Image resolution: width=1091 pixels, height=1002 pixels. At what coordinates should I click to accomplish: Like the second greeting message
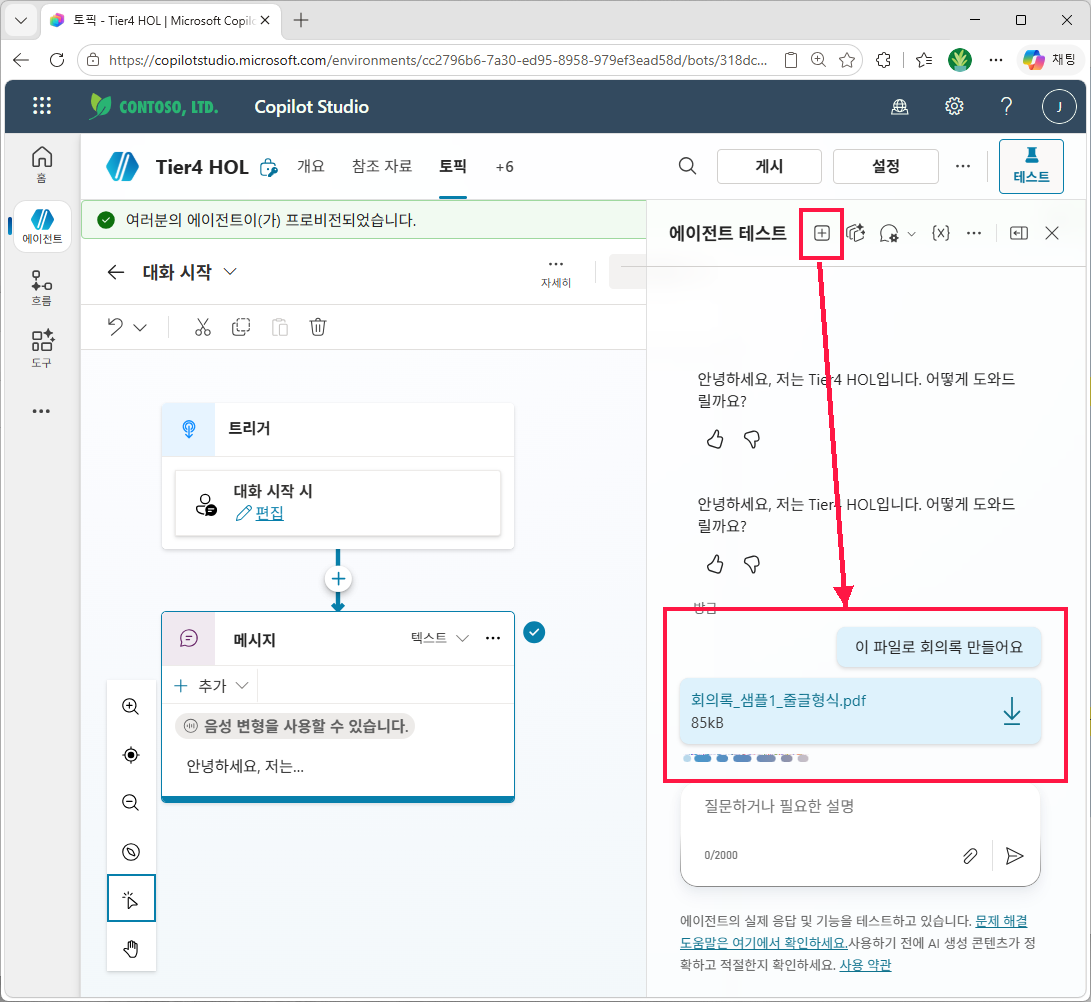click(x=715, y=564)
